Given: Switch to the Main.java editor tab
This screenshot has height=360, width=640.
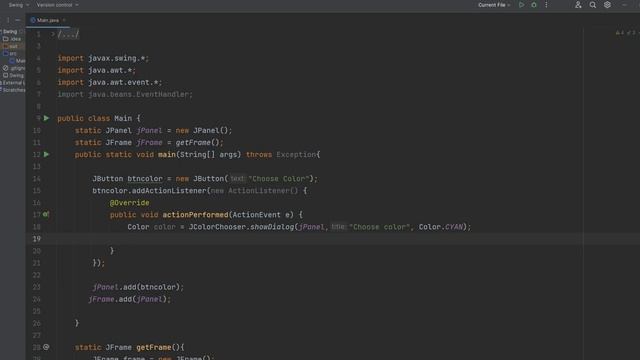Looking at the screenshot, I should tap(48, 20).
